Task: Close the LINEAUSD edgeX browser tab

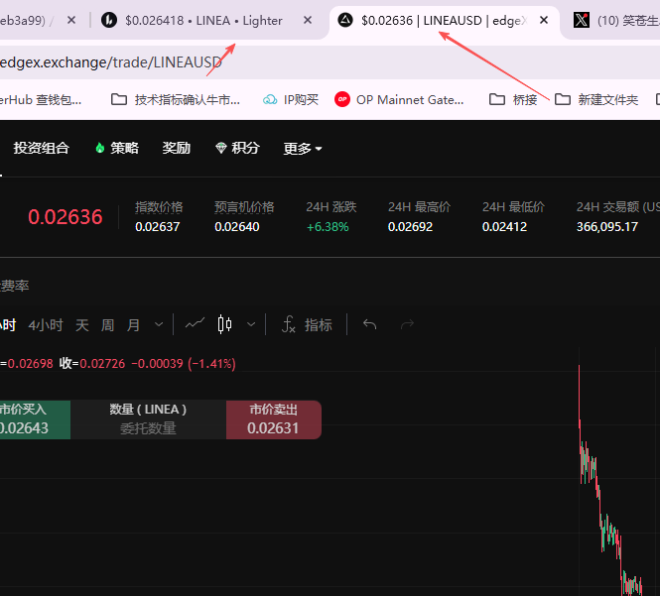Action: (x=544, y=20)
